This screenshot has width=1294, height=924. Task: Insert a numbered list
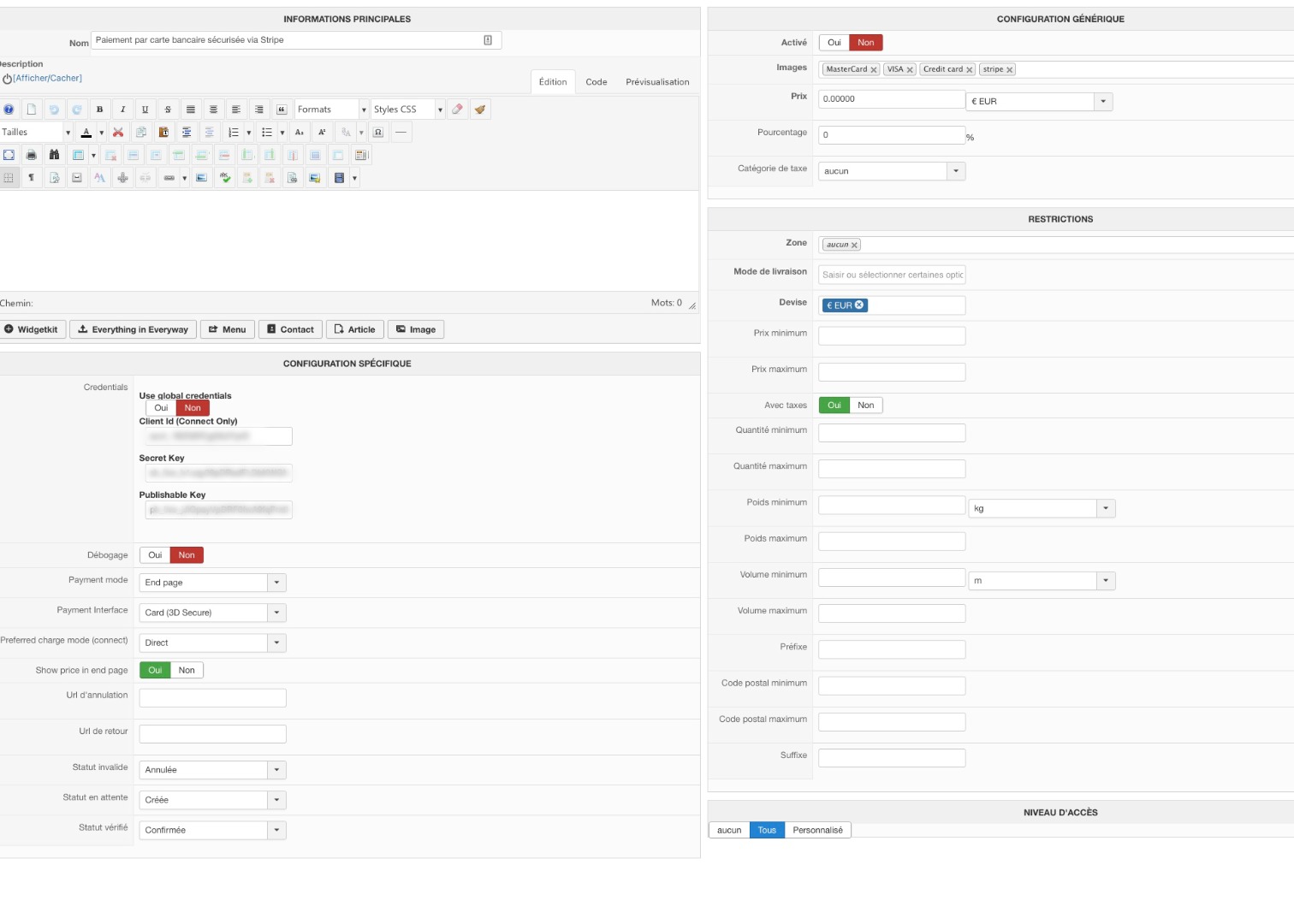click(234, 132)
